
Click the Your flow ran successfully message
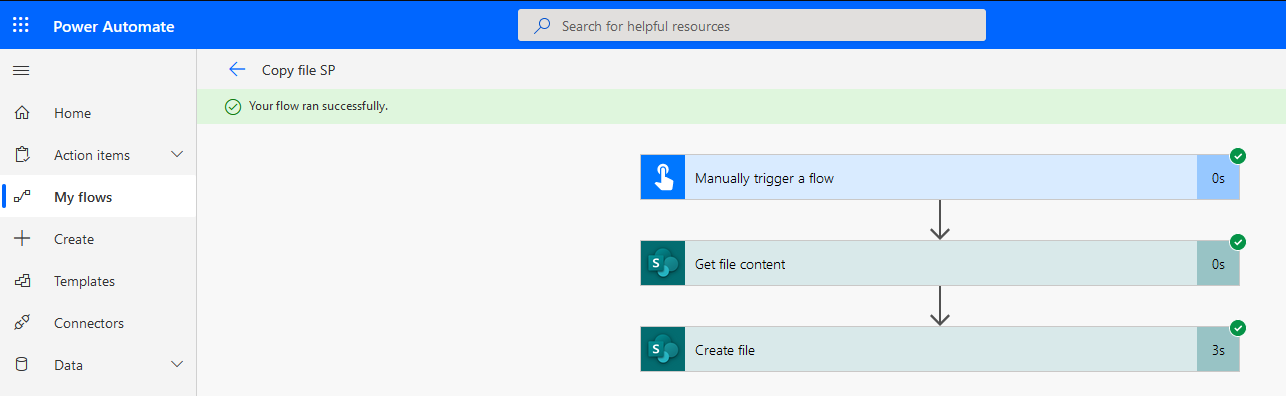click(318, 105)
